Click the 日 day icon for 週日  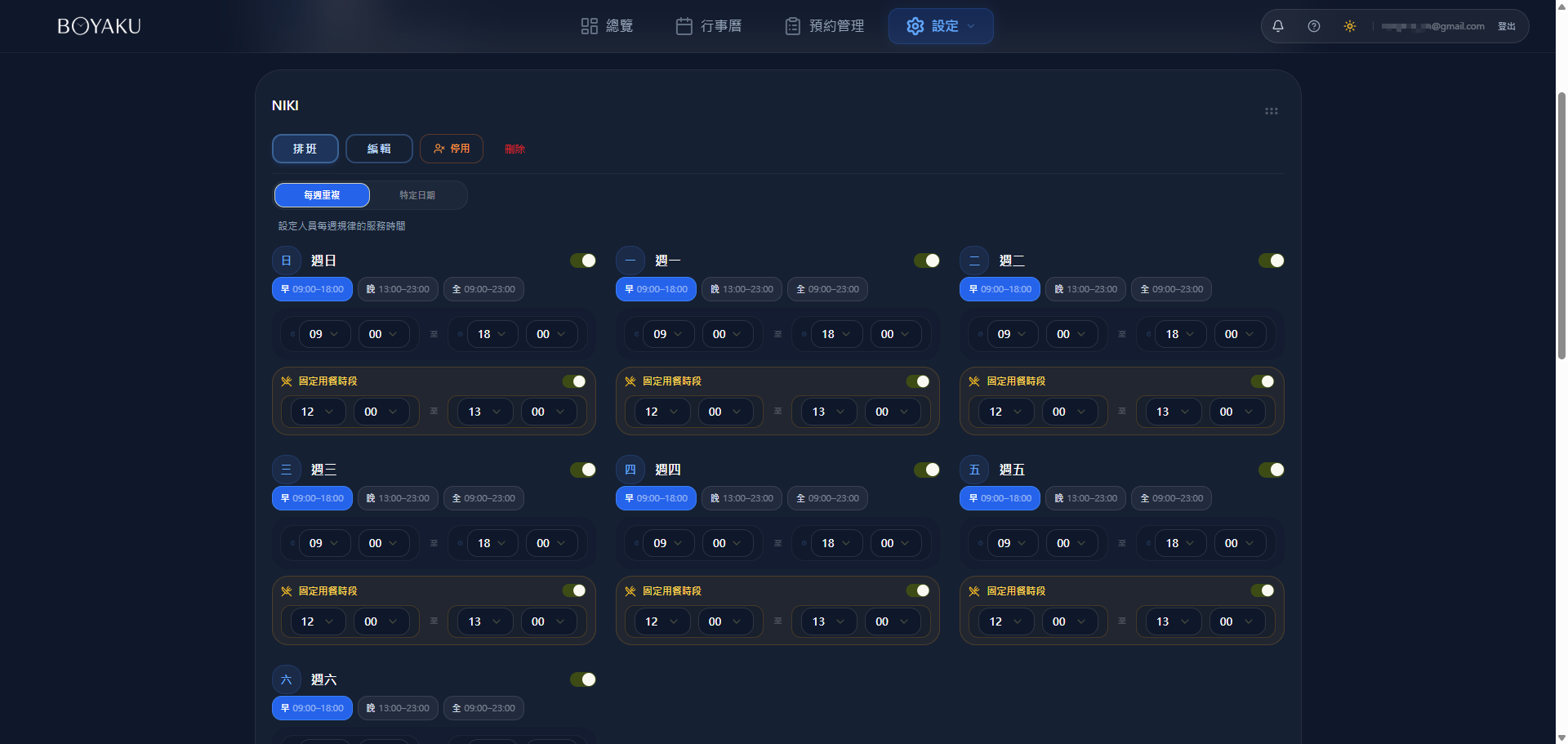point(287,261)
